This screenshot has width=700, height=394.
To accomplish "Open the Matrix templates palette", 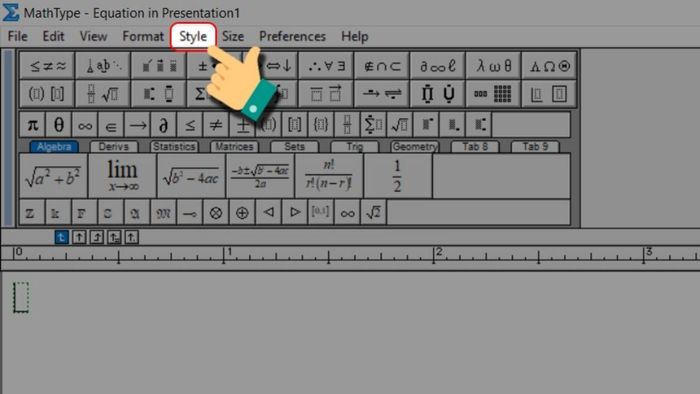I will 493,94.
